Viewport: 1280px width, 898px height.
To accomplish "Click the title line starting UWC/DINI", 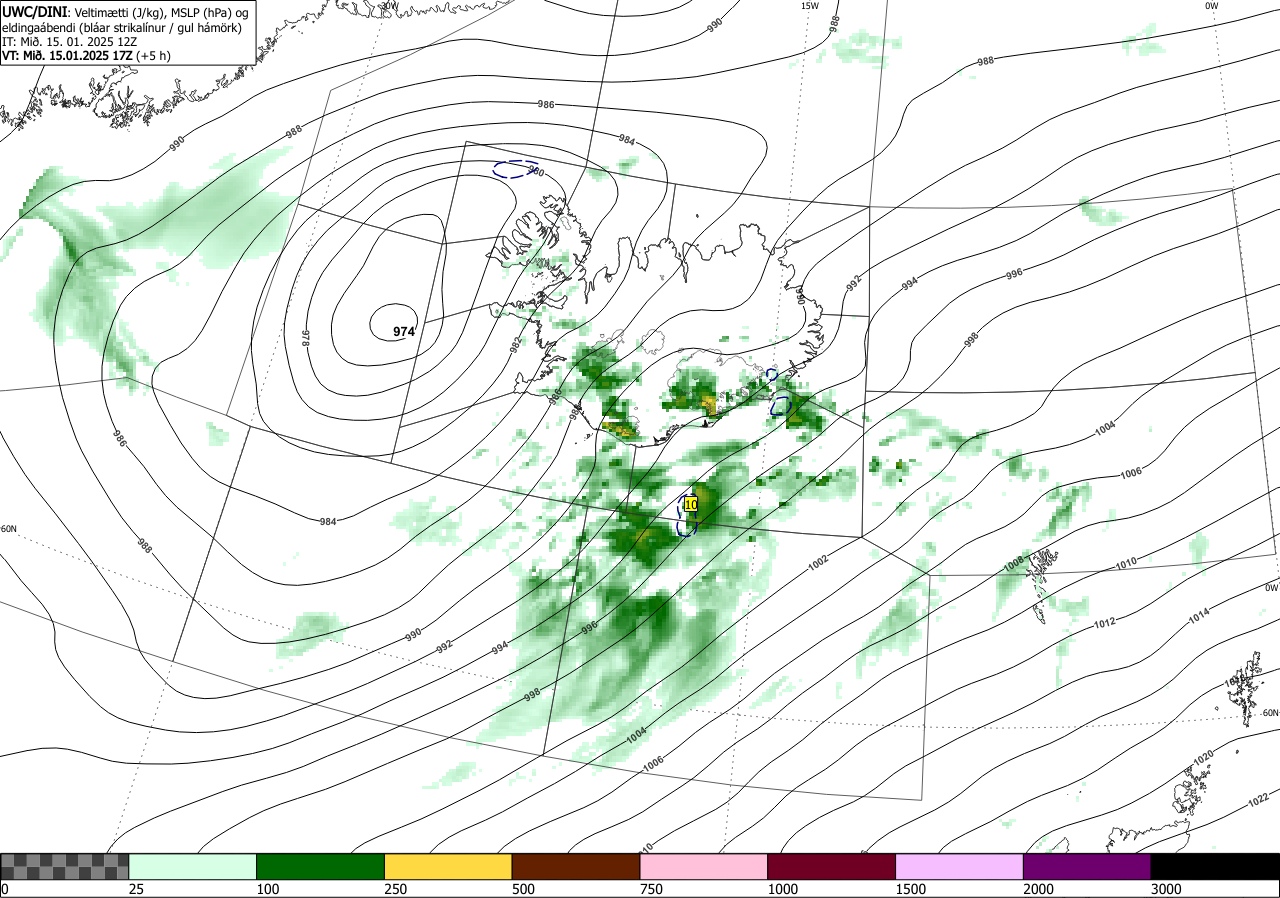I will click(x=125, y=11).
